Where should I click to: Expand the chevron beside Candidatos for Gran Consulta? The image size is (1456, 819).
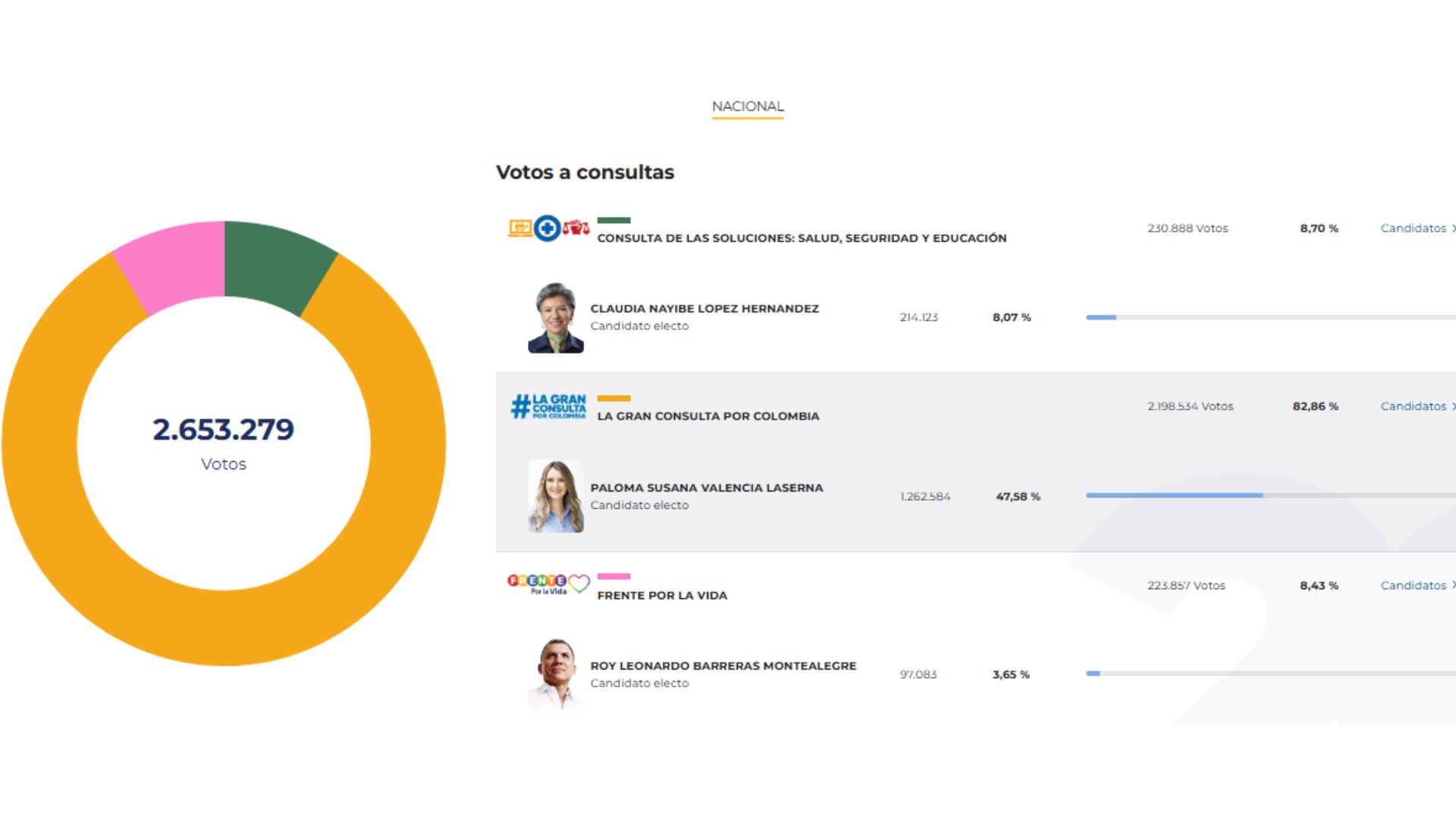point(1453,406)
